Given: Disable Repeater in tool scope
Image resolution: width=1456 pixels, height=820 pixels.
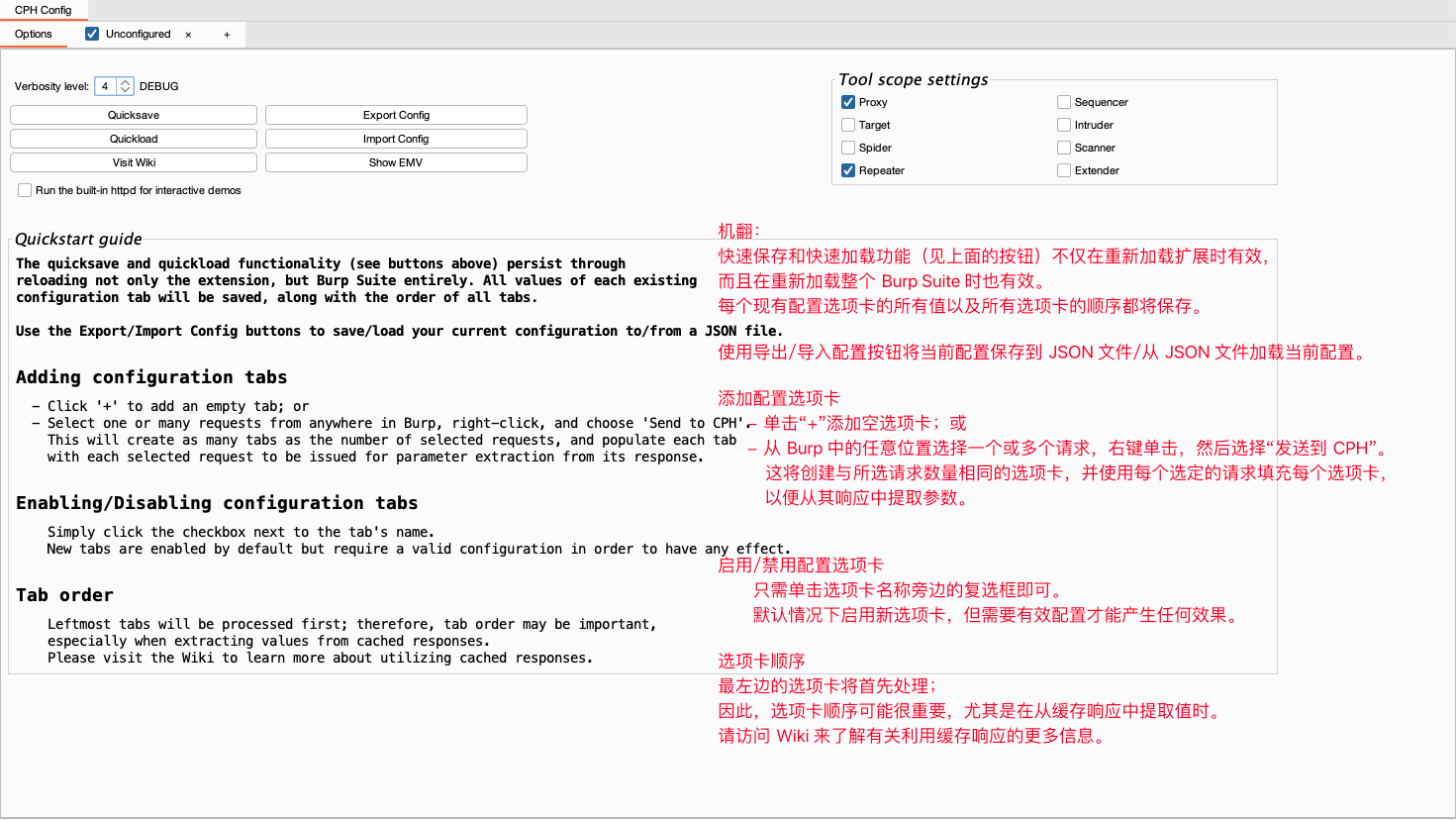Looking at the screenshot, I should (x=848, y=170).
